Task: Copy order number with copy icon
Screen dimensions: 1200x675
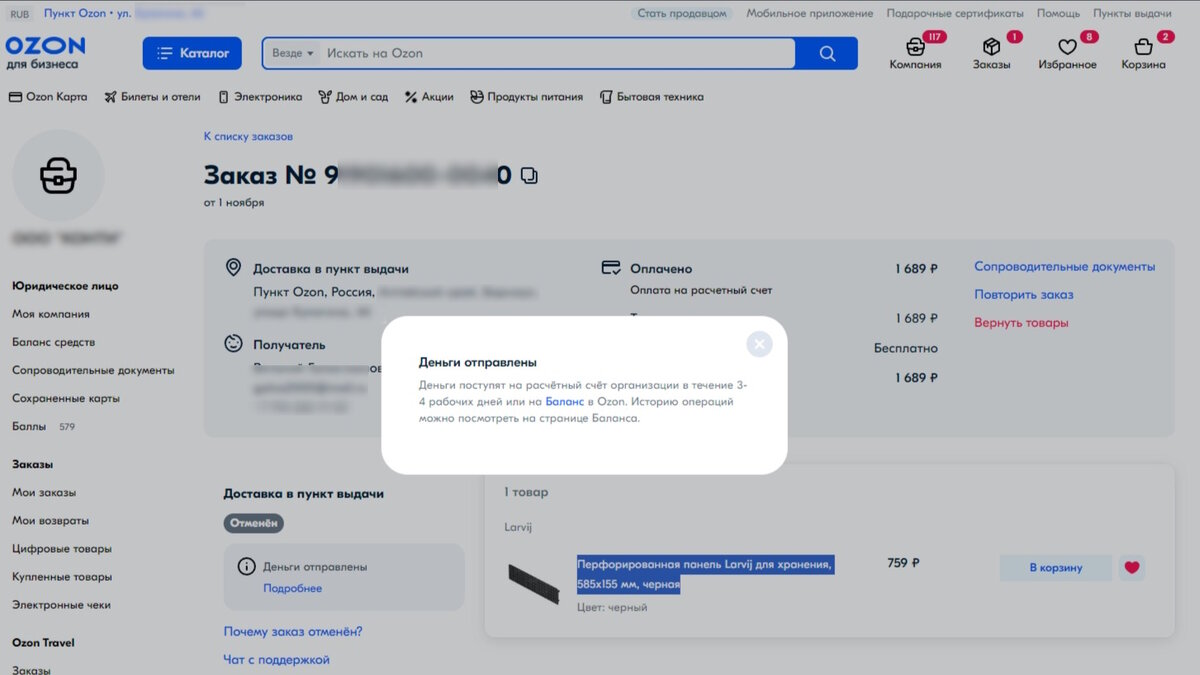Action: (530, 176)
